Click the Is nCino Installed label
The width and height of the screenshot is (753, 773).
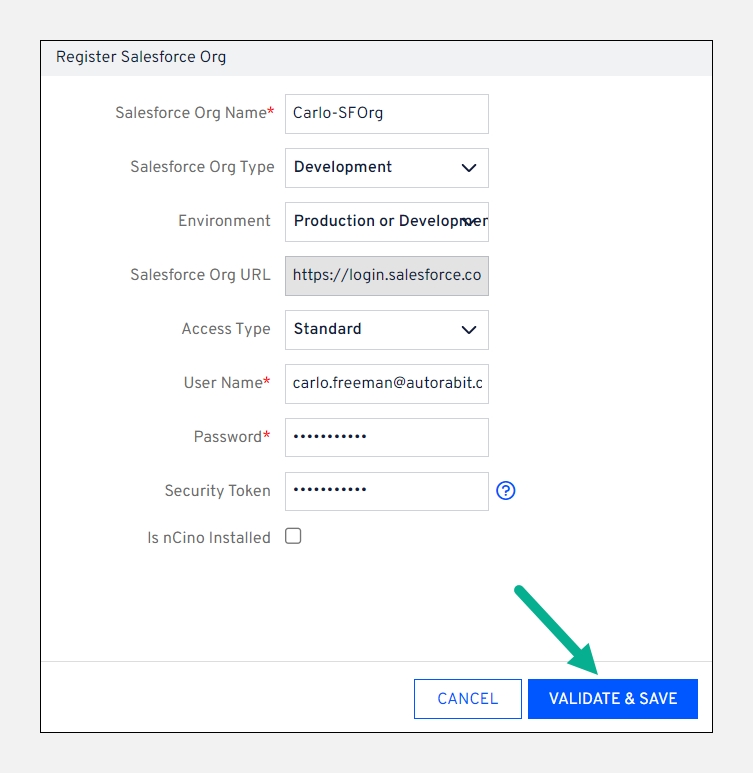209,538
